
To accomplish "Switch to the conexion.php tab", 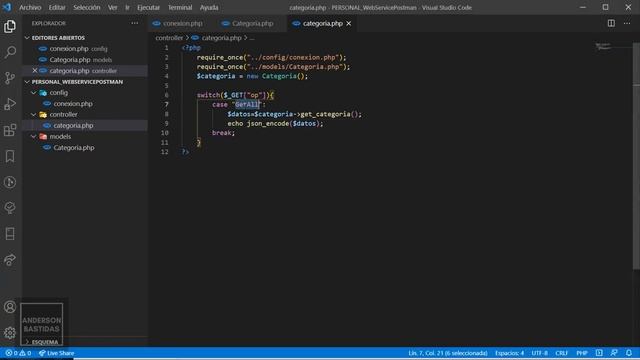I will [x=182, y=24].
